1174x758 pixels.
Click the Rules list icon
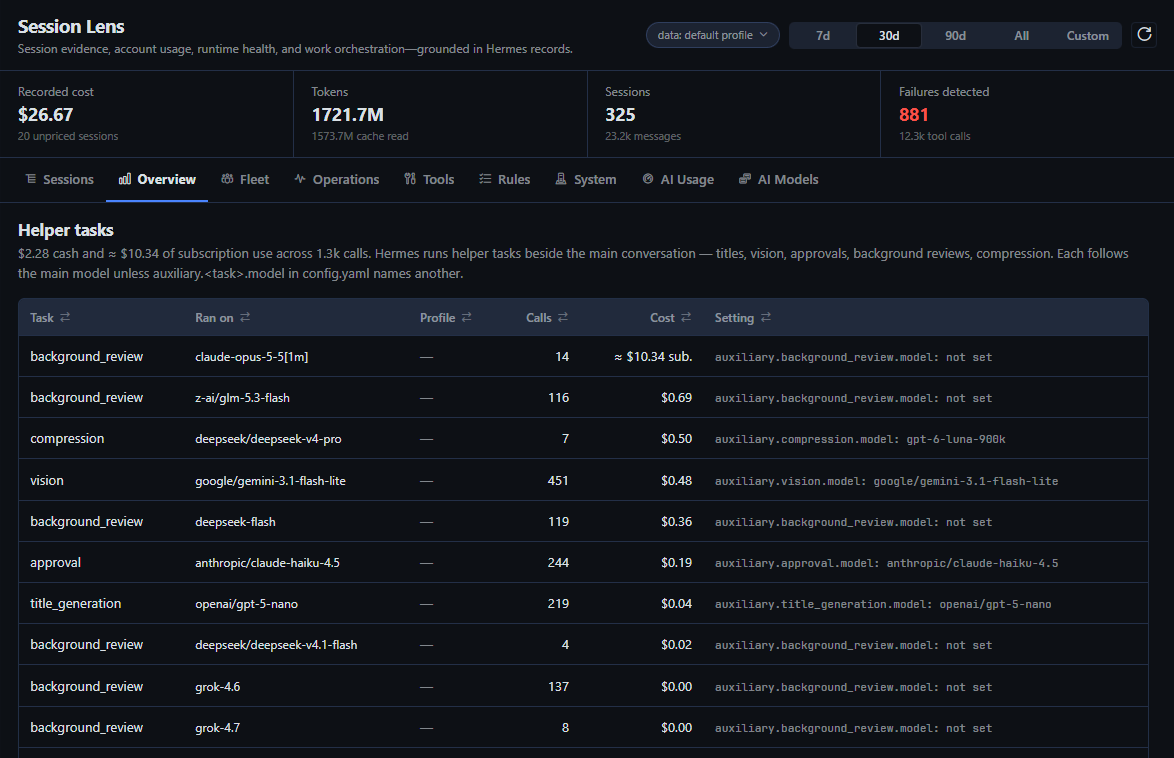click(485, 179)
